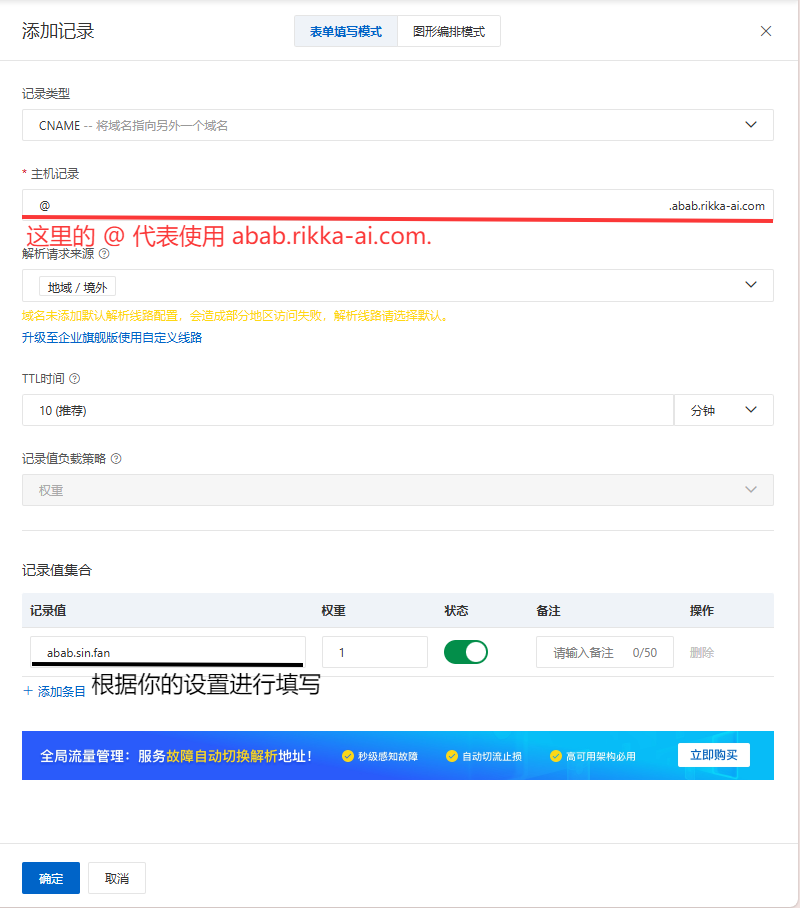800x908 pixels.
Task: Switch to 图形编排模式 tab
Action: 448,31
